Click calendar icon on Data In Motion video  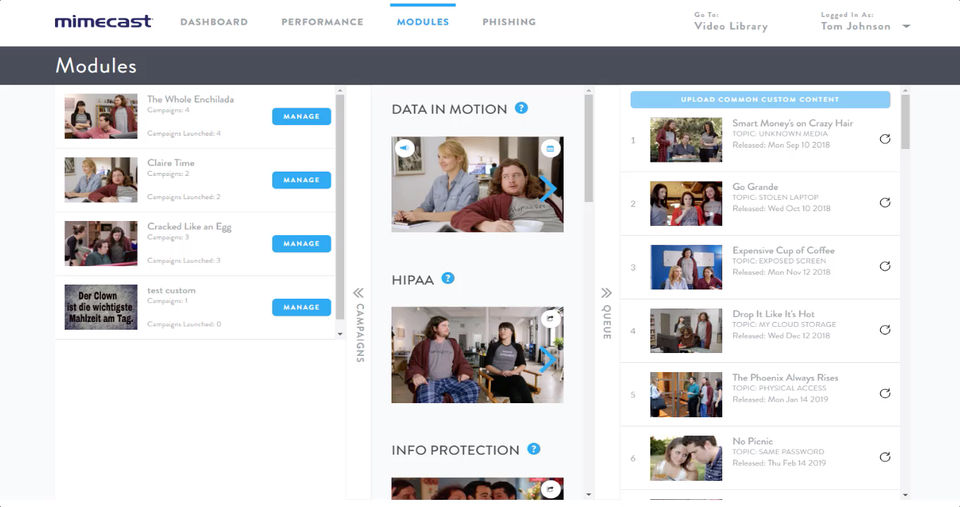(x=550, y=148)
